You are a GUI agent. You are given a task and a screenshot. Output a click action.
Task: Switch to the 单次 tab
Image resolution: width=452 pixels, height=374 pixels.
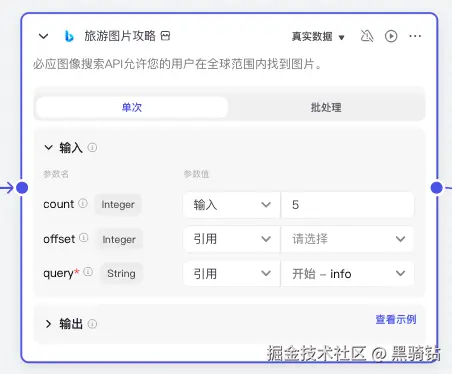(132, 107)
